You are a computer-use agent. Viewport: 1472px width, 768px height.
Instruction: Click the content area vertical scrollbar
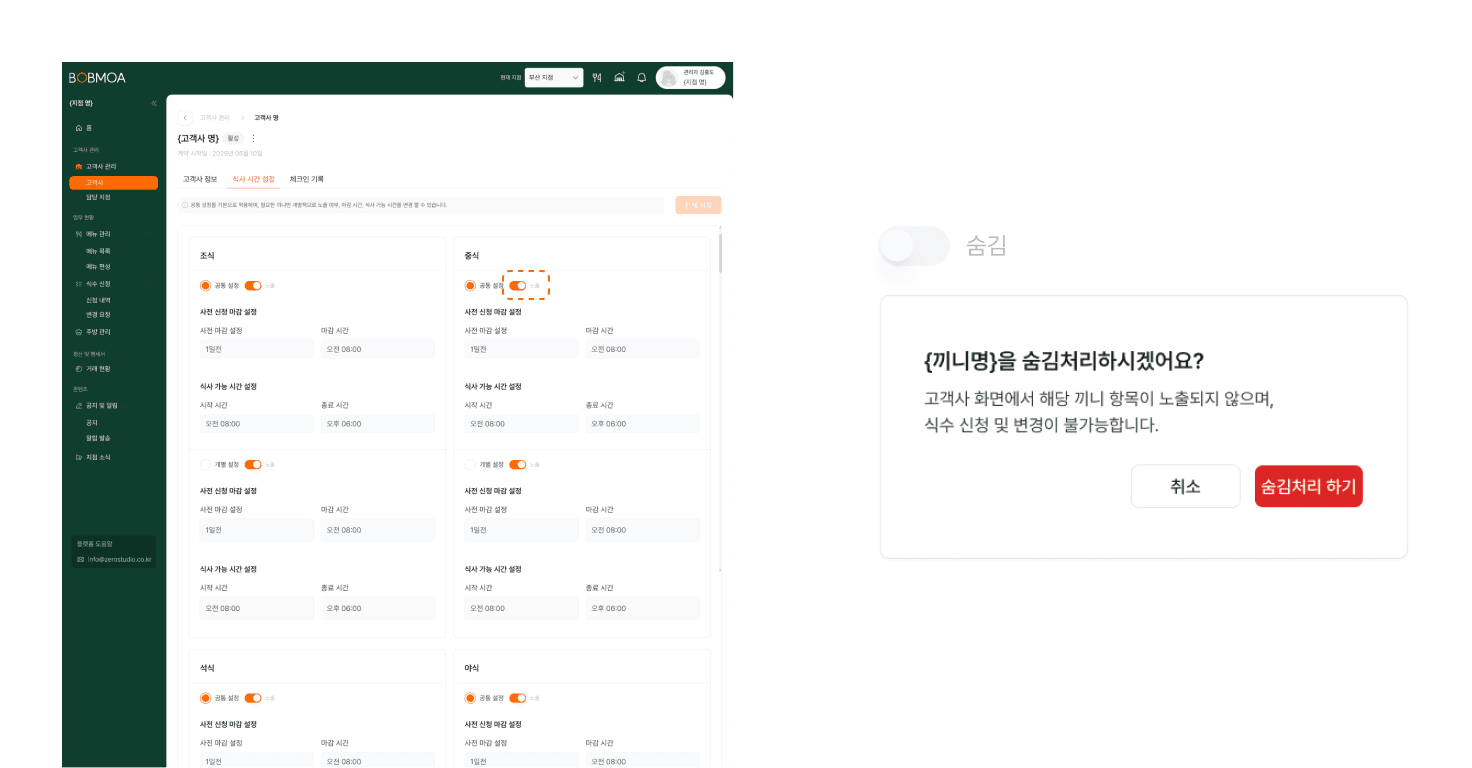[x=721, y=252]
